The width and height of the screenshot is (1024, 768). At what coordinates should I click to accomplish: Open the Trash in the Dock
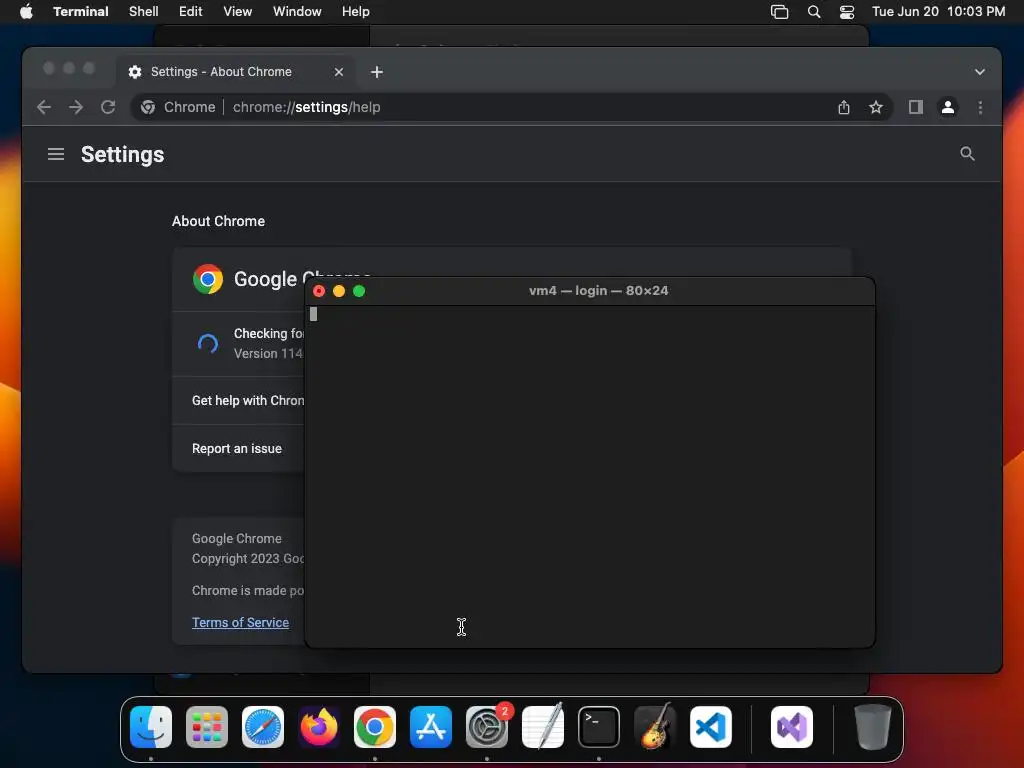point(872,727)
